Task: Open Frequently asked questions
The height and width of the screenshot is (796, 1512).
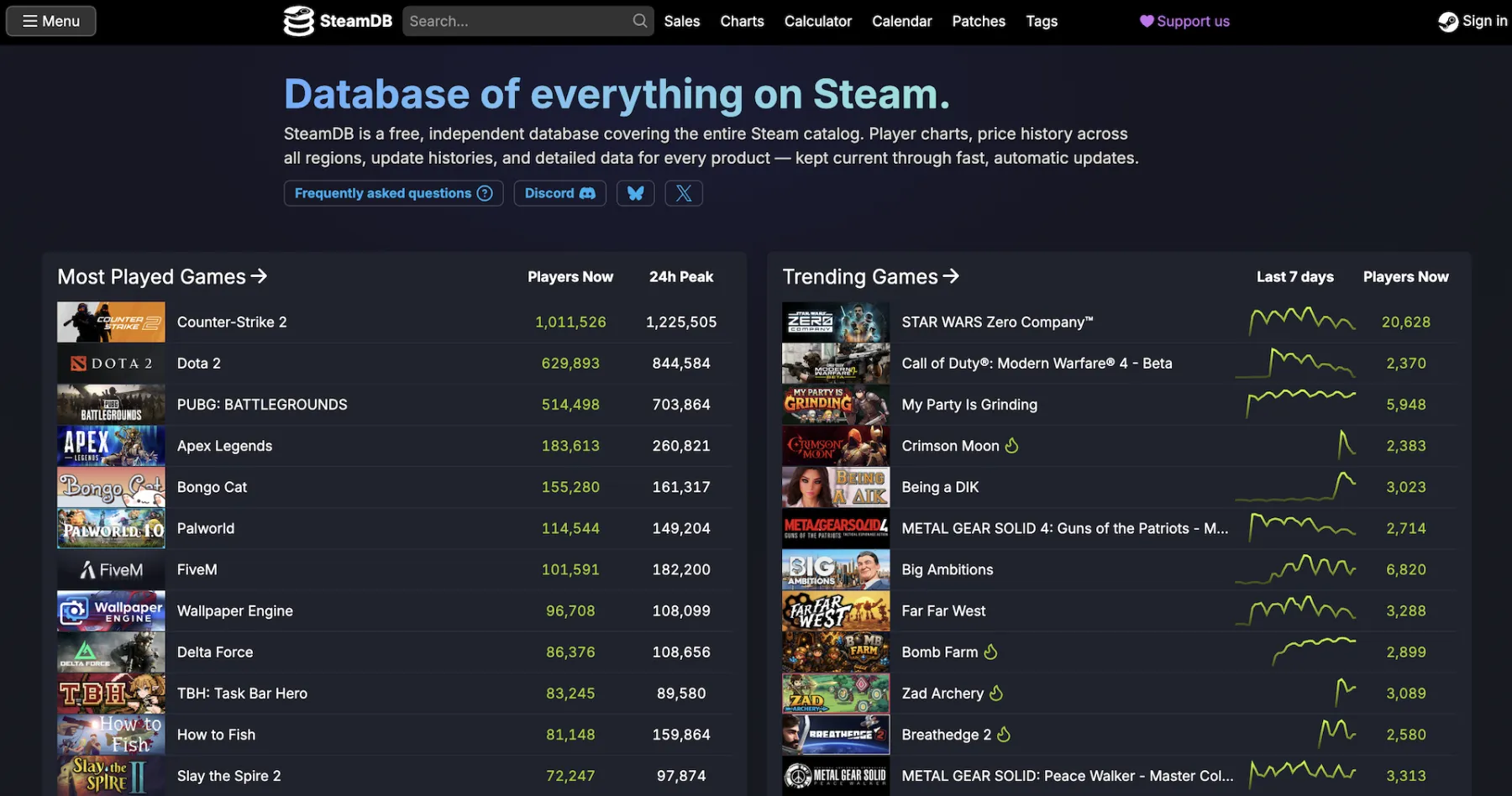Action: [x=393, y=193]
